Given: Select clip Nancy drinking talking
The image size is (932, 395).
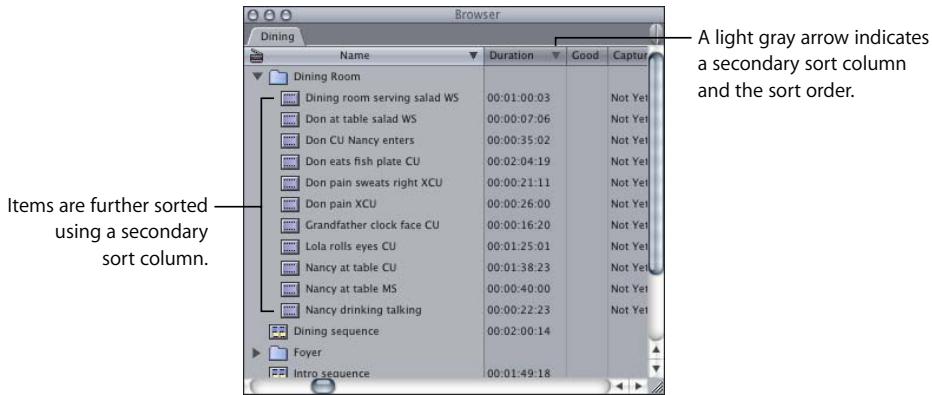Looking at the screenshot, I should pyautogui.click(x=363, y=309).
